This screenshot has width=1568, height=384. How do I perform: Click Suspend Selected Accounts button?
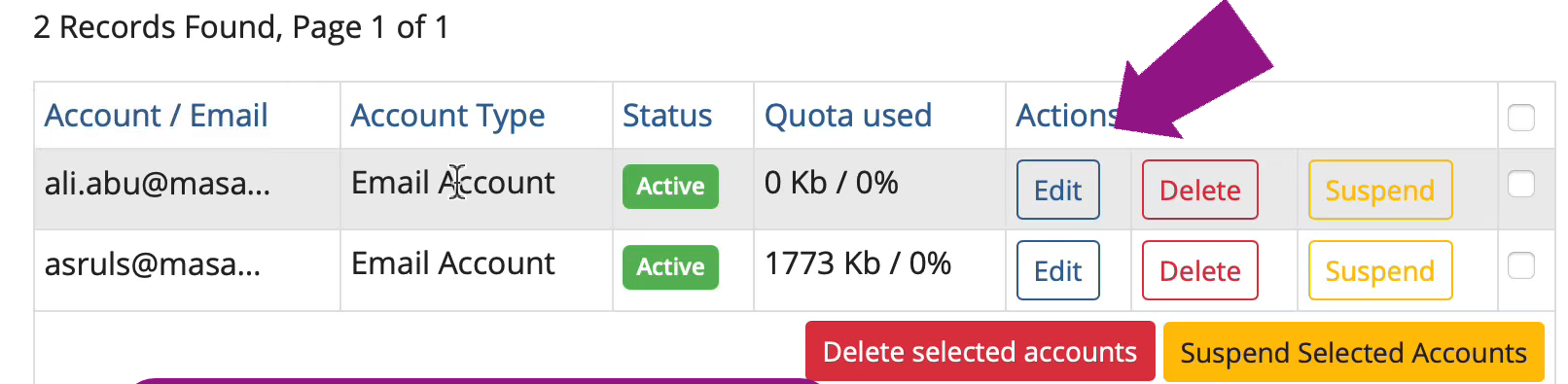click(1353, 351)
